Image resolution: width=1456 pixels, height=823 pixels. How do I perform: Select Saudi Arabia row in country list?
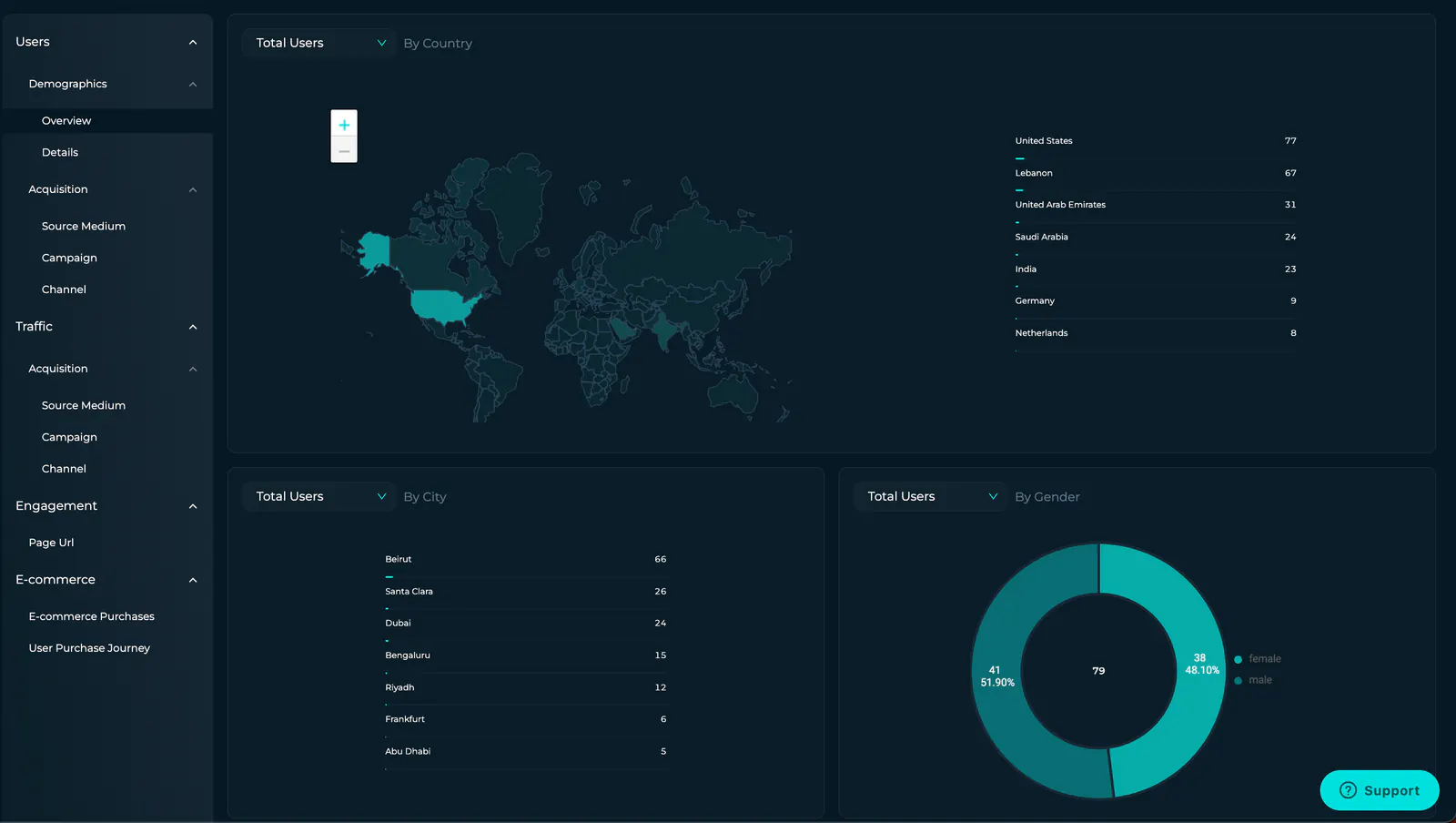click(x=1156, y=237)
